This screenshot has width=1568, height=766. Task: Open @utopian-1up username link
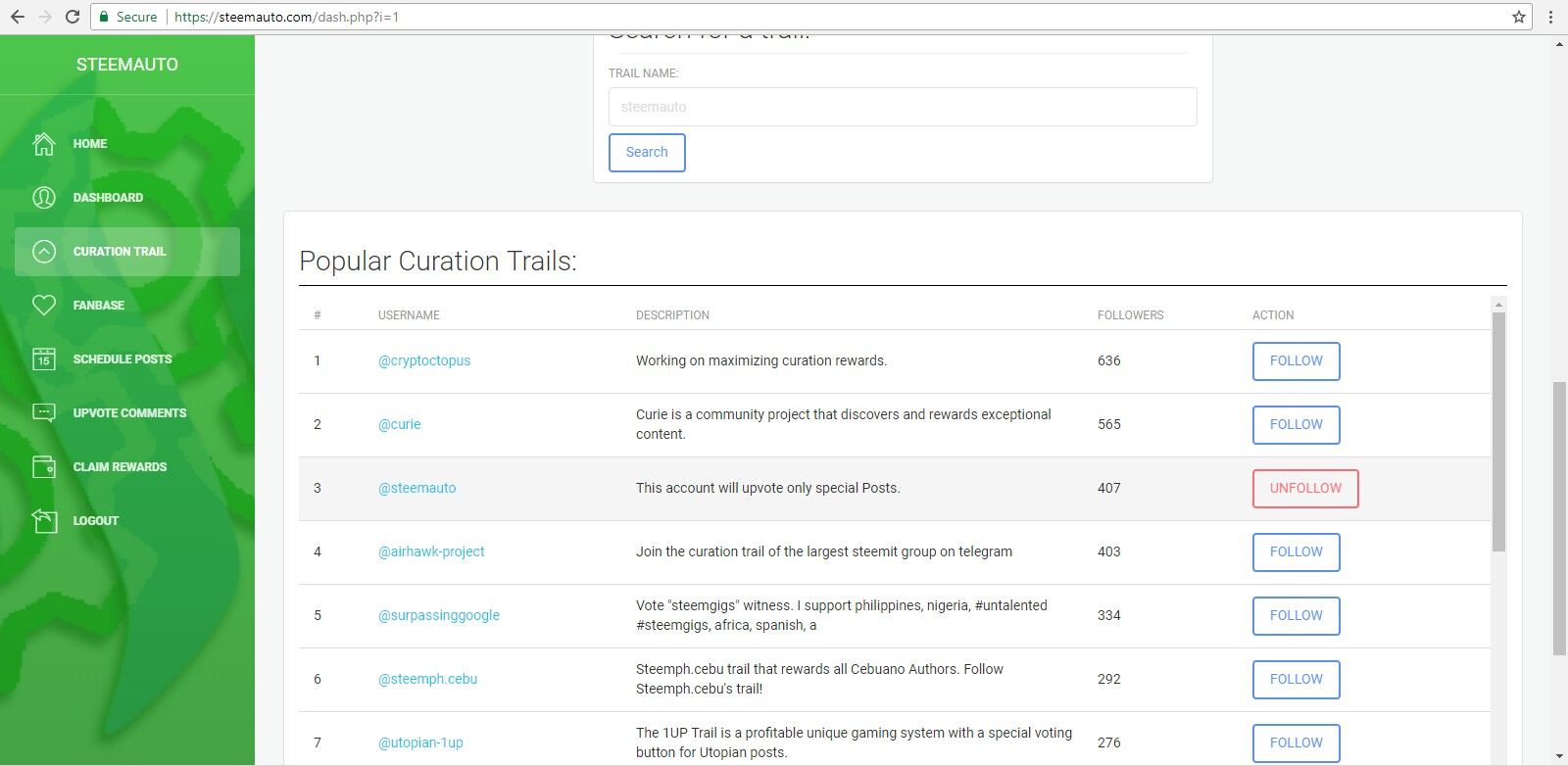(x=420, y=742)
